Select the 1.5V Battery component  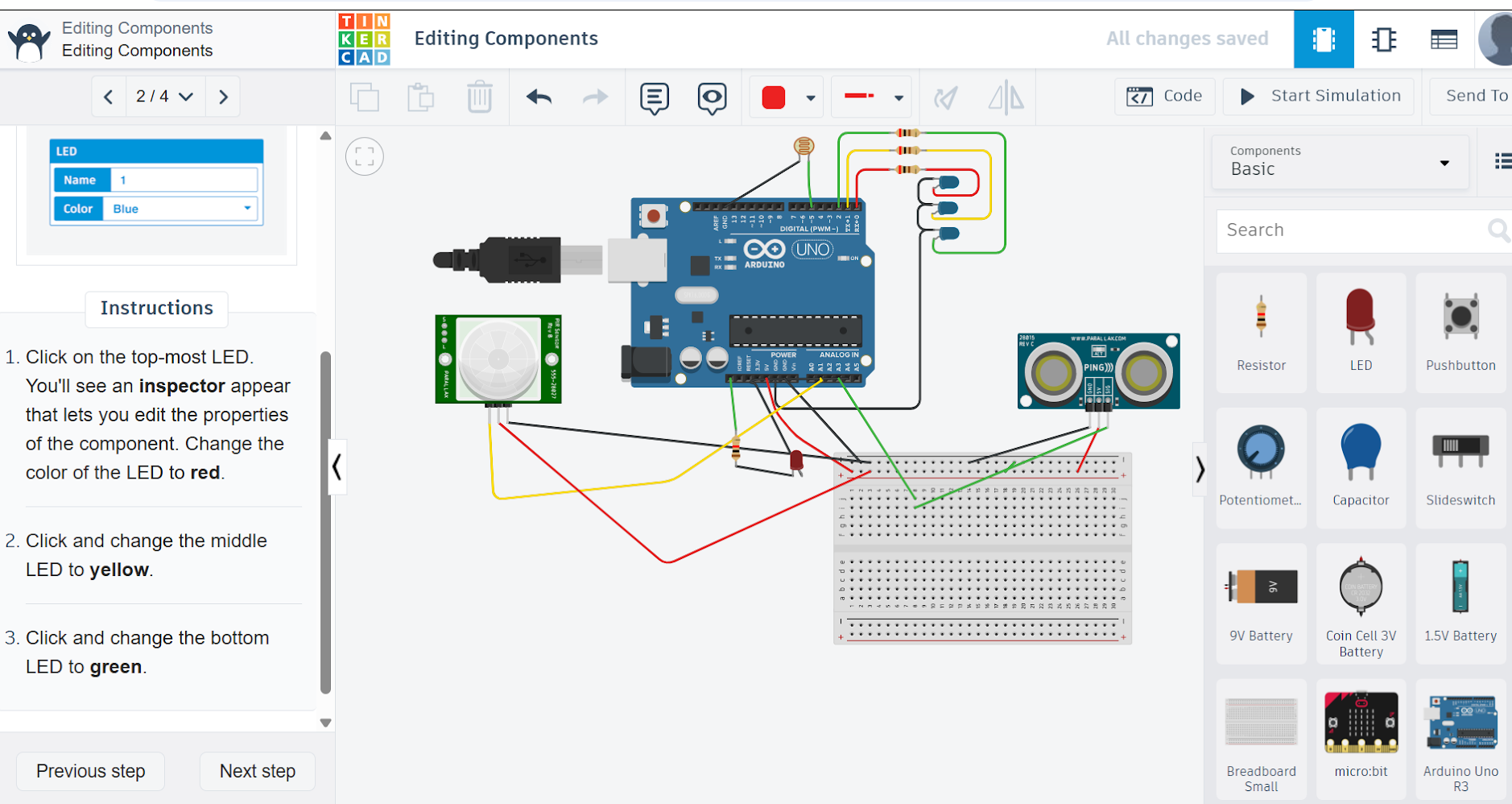tap(1460, 603)
